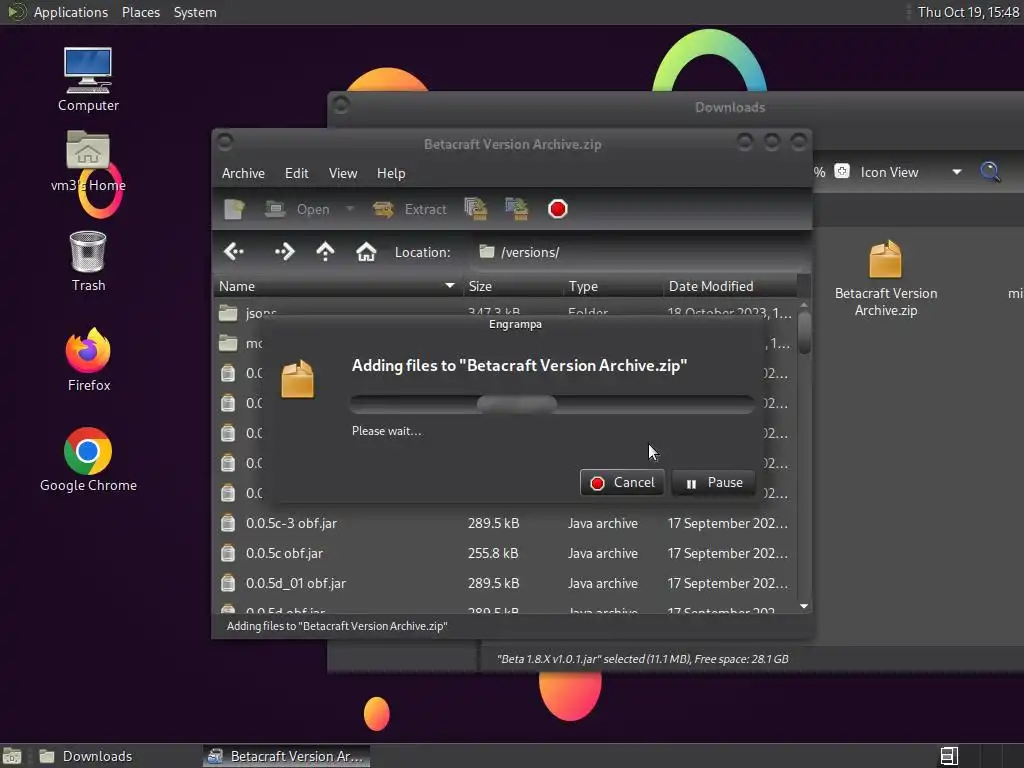The width and height of the screenshot is (1024, 768).
Task: Click the workspace switcher icon in bottom panel
Action: coord(949,756)
